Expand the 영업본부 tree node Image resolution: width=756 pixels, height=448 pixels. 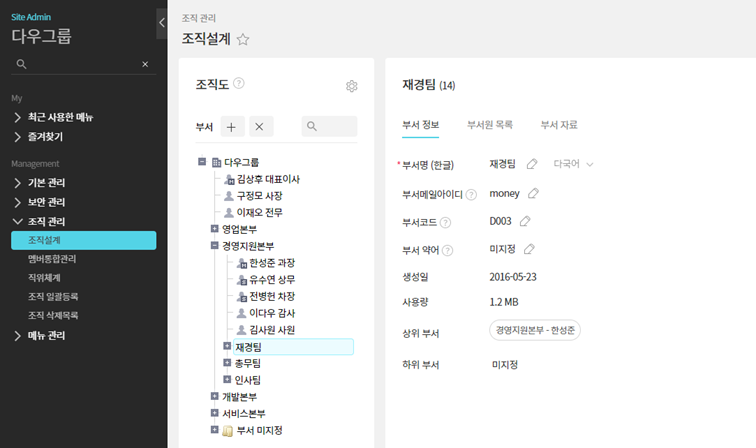215,229
